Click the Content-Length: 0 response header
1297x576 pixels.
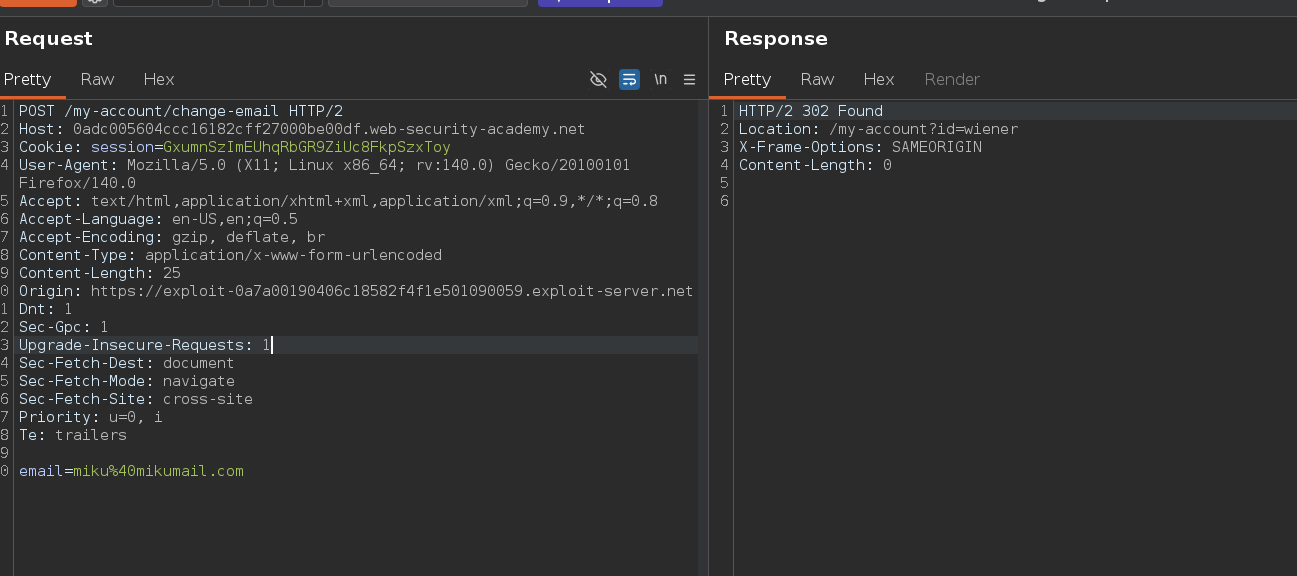point(815,165)
